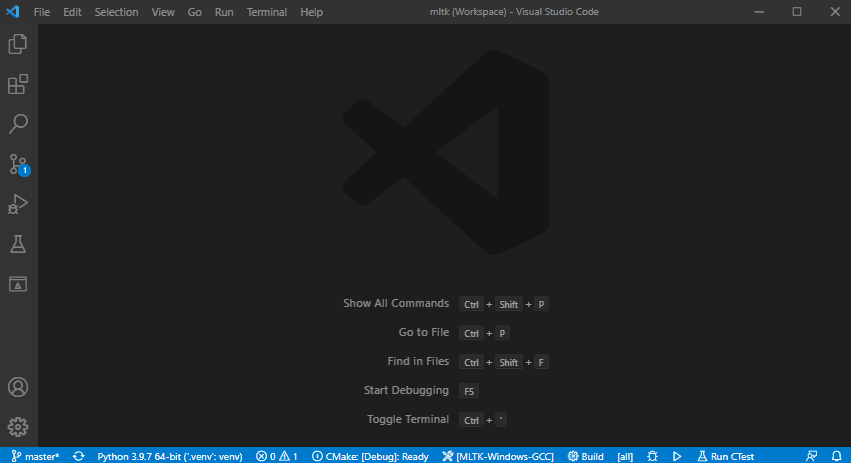Image resolution: width=851 pixels, height=463 pixels.
Task: Click the Build button in status bar
Action: pos(586,456)
